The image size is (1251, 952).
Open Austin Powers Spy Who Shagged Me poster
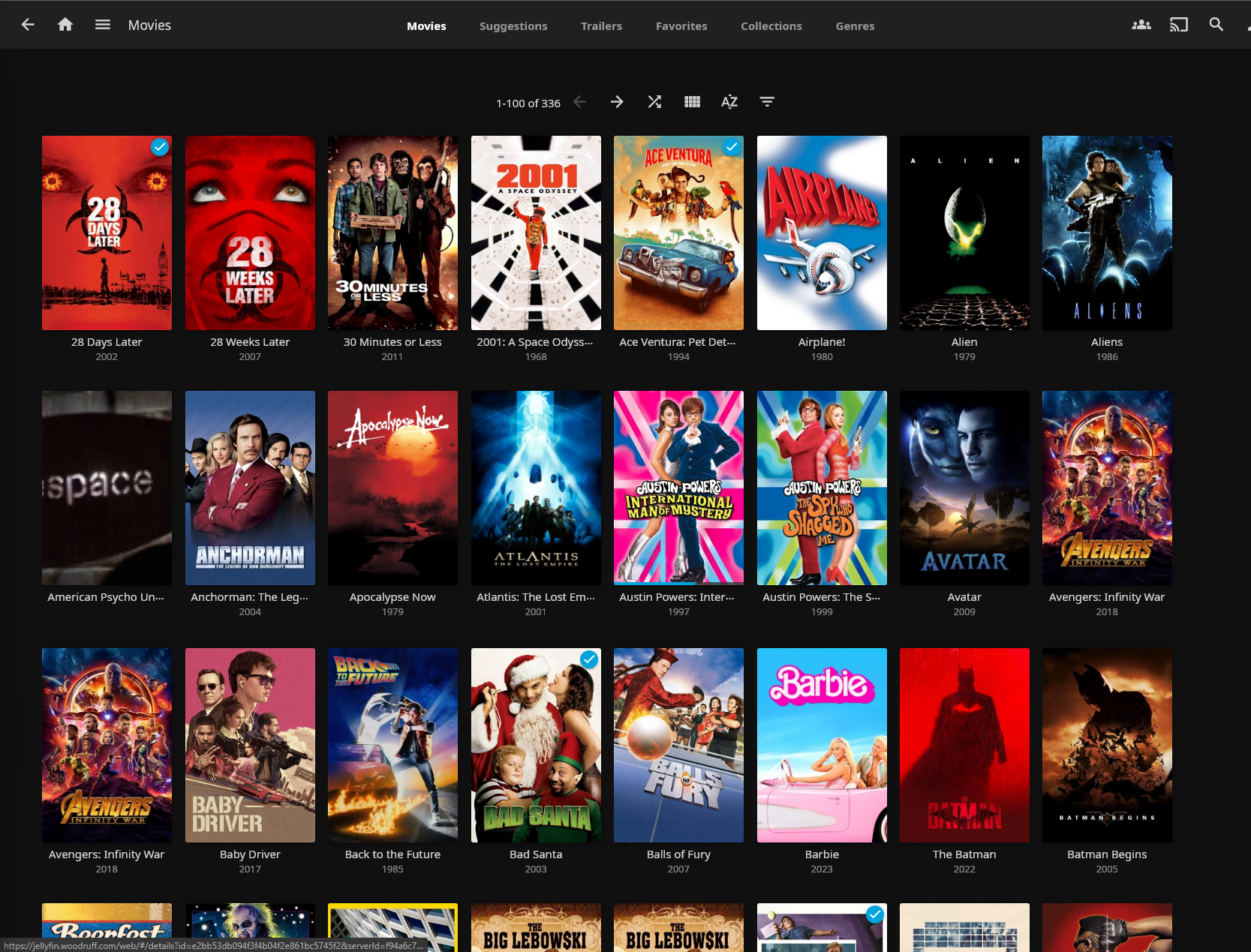pyautogui.click(x=822, y=488)
